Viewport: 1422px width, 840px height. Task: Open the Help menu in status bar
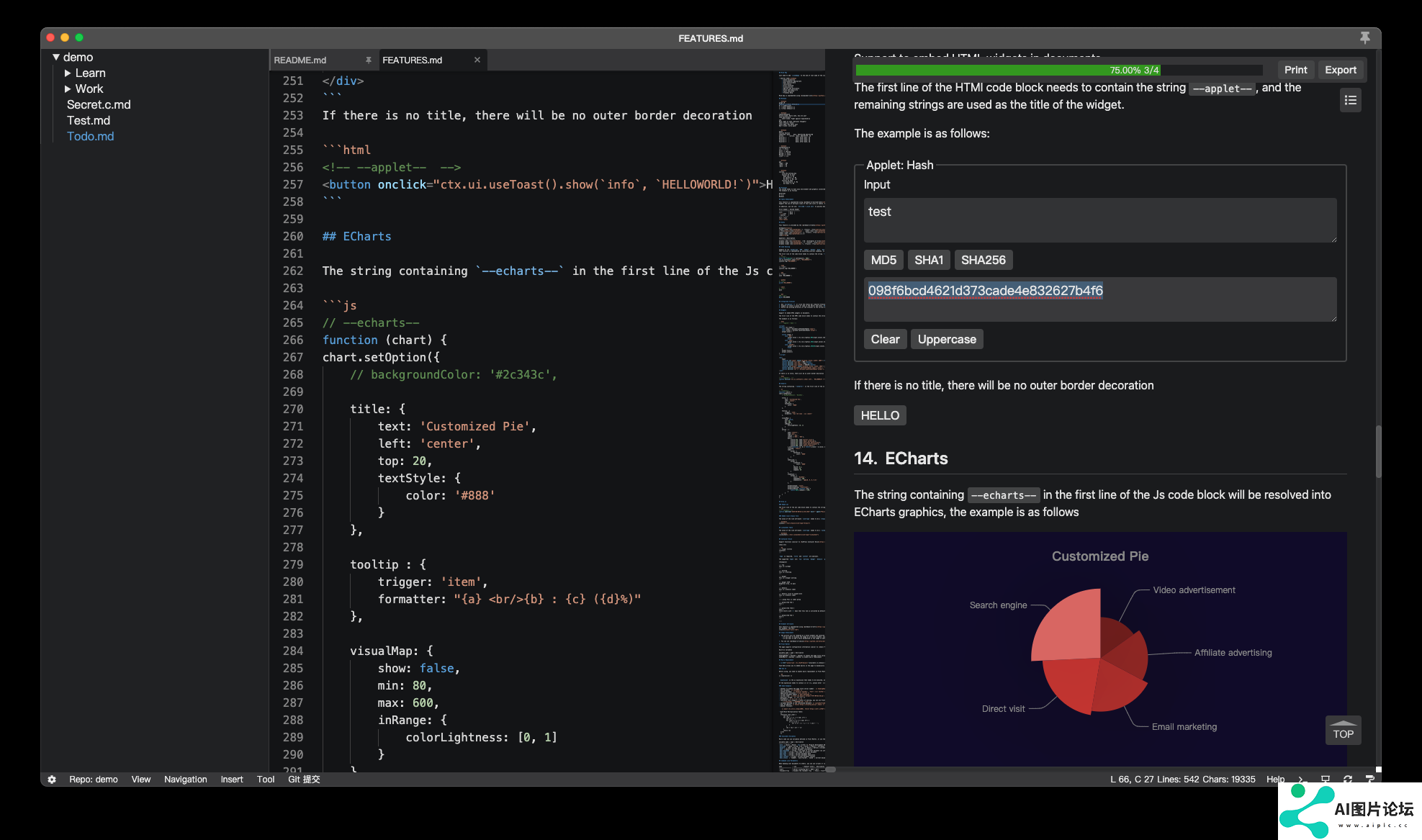[x=1275, y=780]
